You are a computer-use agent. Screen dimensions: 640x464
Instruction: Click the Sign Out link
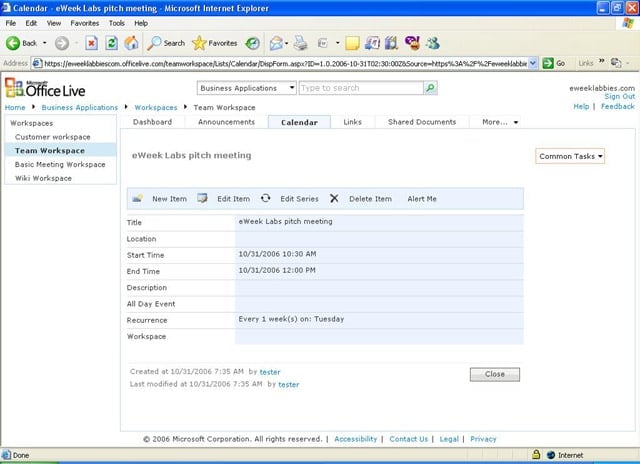coord(620,96)
